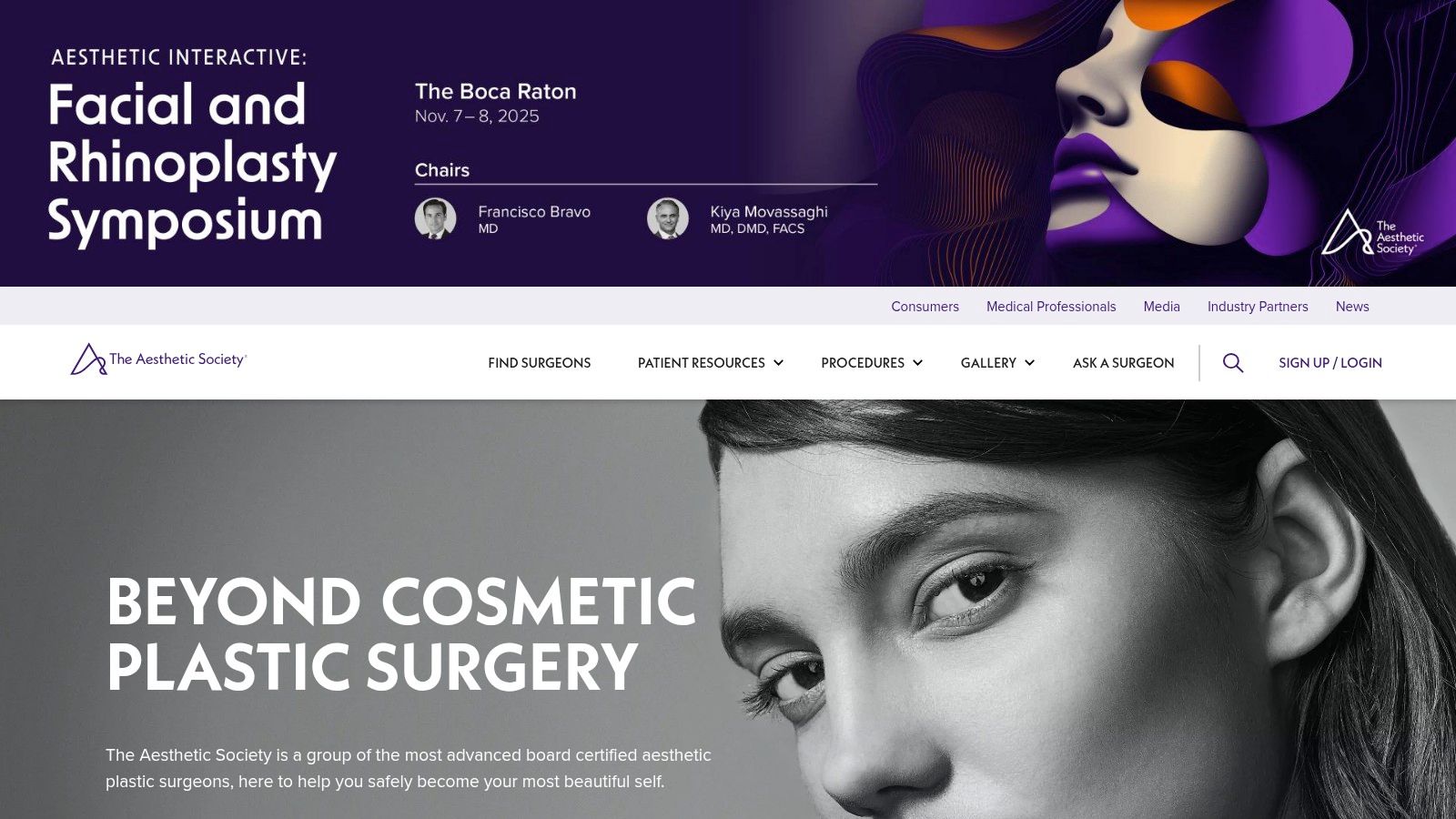Open the Find Surgeons menu item
Image resolution: width=1456 pixels, height=819 pixels.
[539, 363]
